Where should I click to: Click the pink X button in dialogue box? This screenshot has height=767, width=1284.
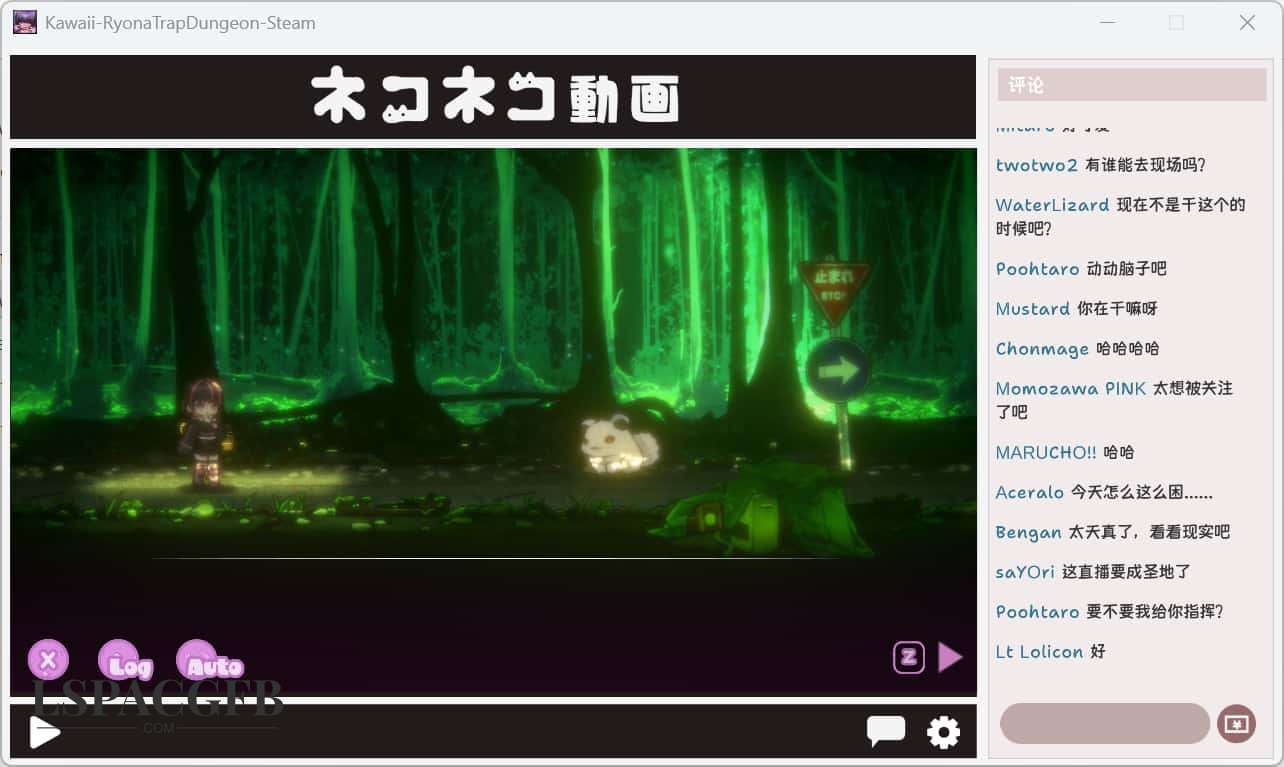pyautogui.click(x=47, y=660)
